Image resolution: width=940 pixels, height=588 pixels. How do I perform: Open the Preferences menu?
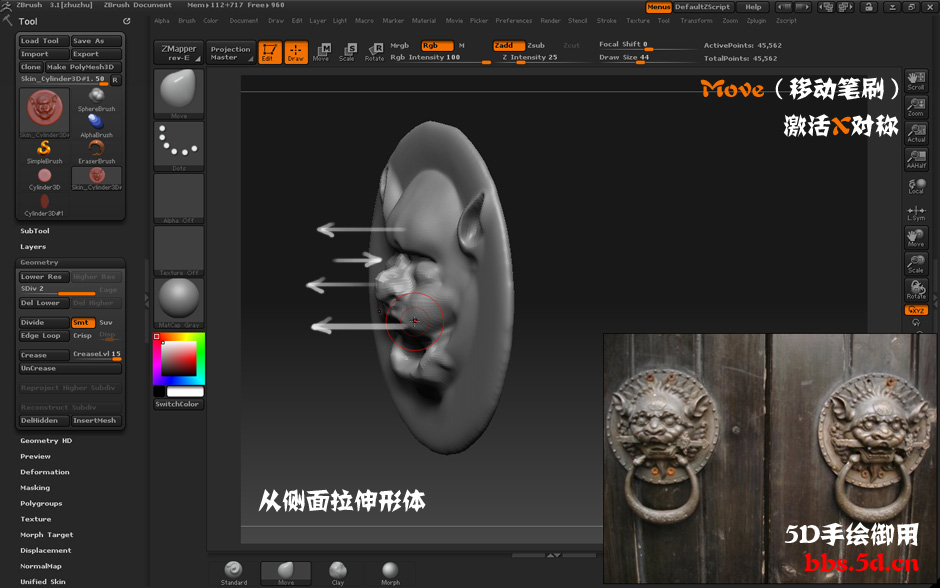pos(514,20)
